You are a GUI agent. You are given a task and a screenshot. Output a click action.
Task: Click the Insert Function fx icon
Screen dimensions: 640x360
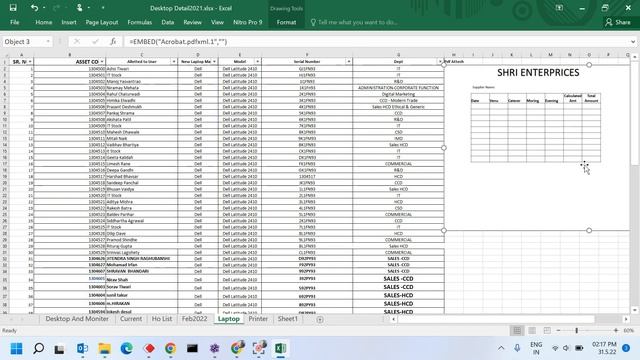coord(113,42)
